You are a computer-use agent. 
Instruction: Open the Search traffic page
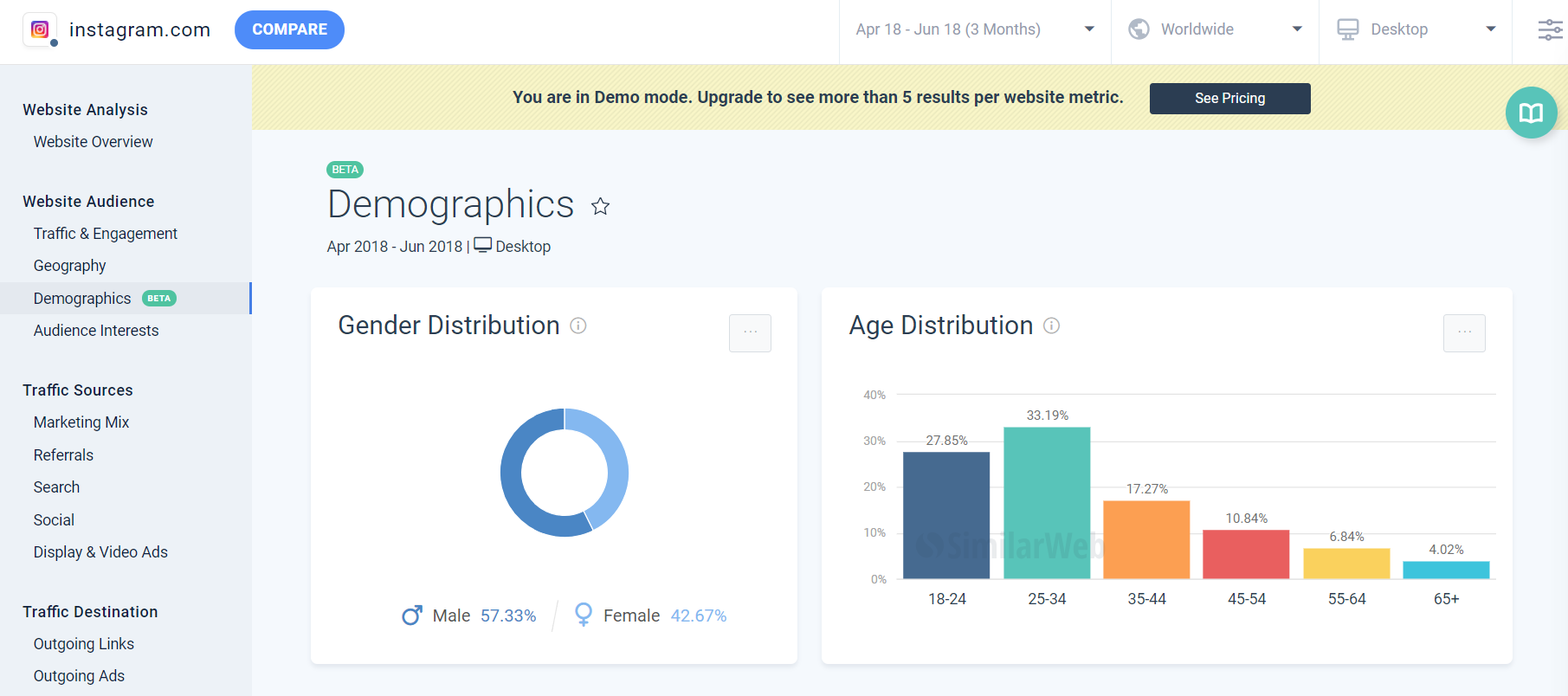tap(56, 487)
